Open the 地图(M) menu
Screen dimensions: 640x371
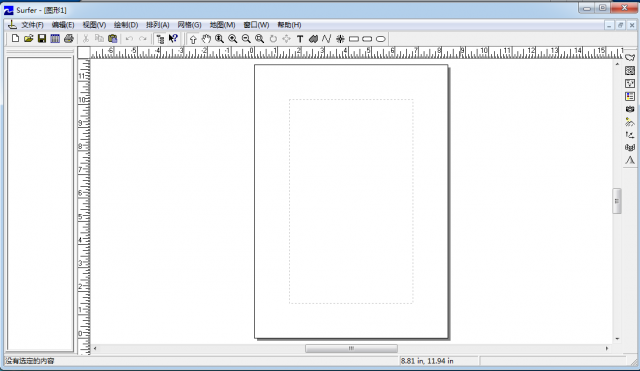222,25
